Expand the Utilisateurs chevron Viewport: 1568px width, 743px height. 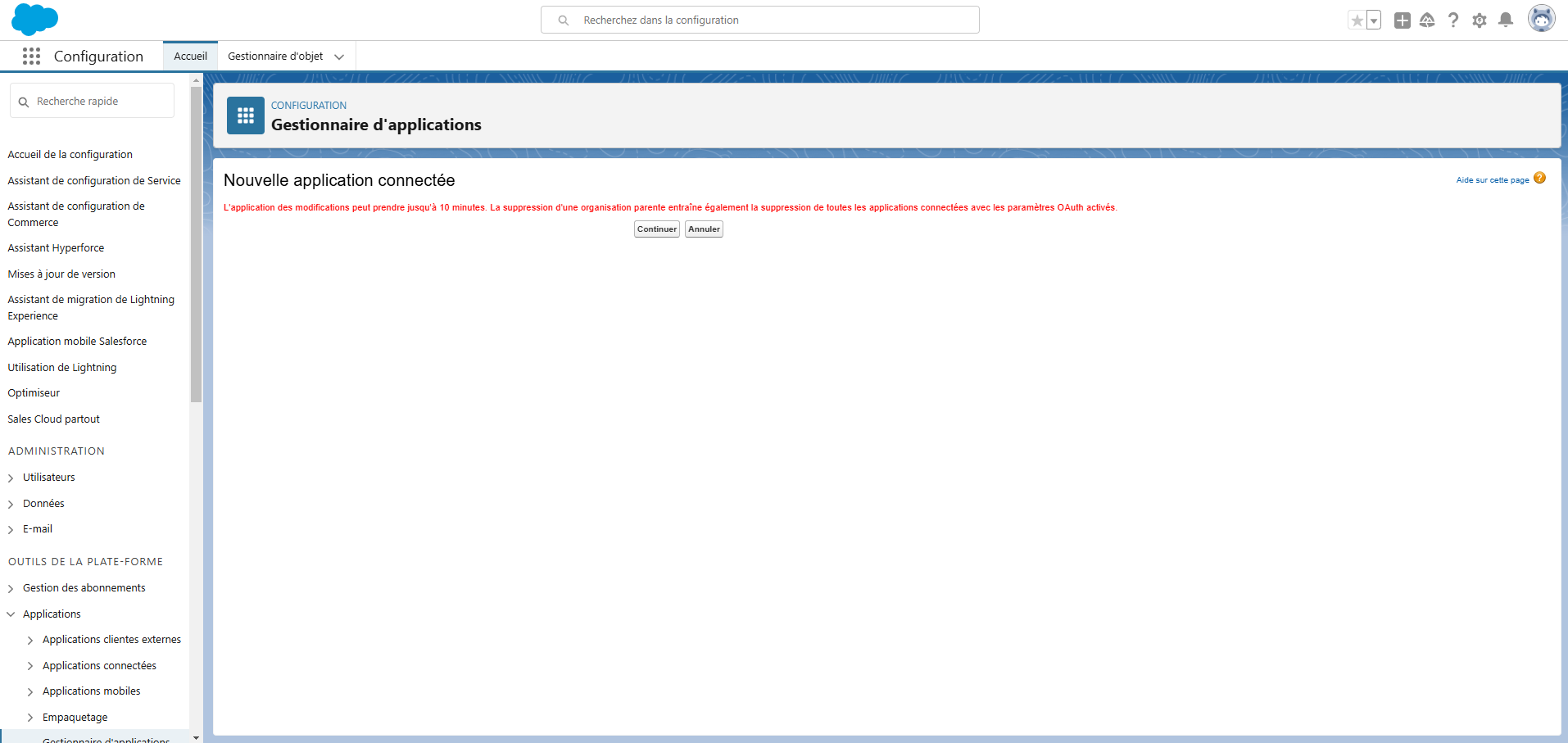[x=11, y=478]
